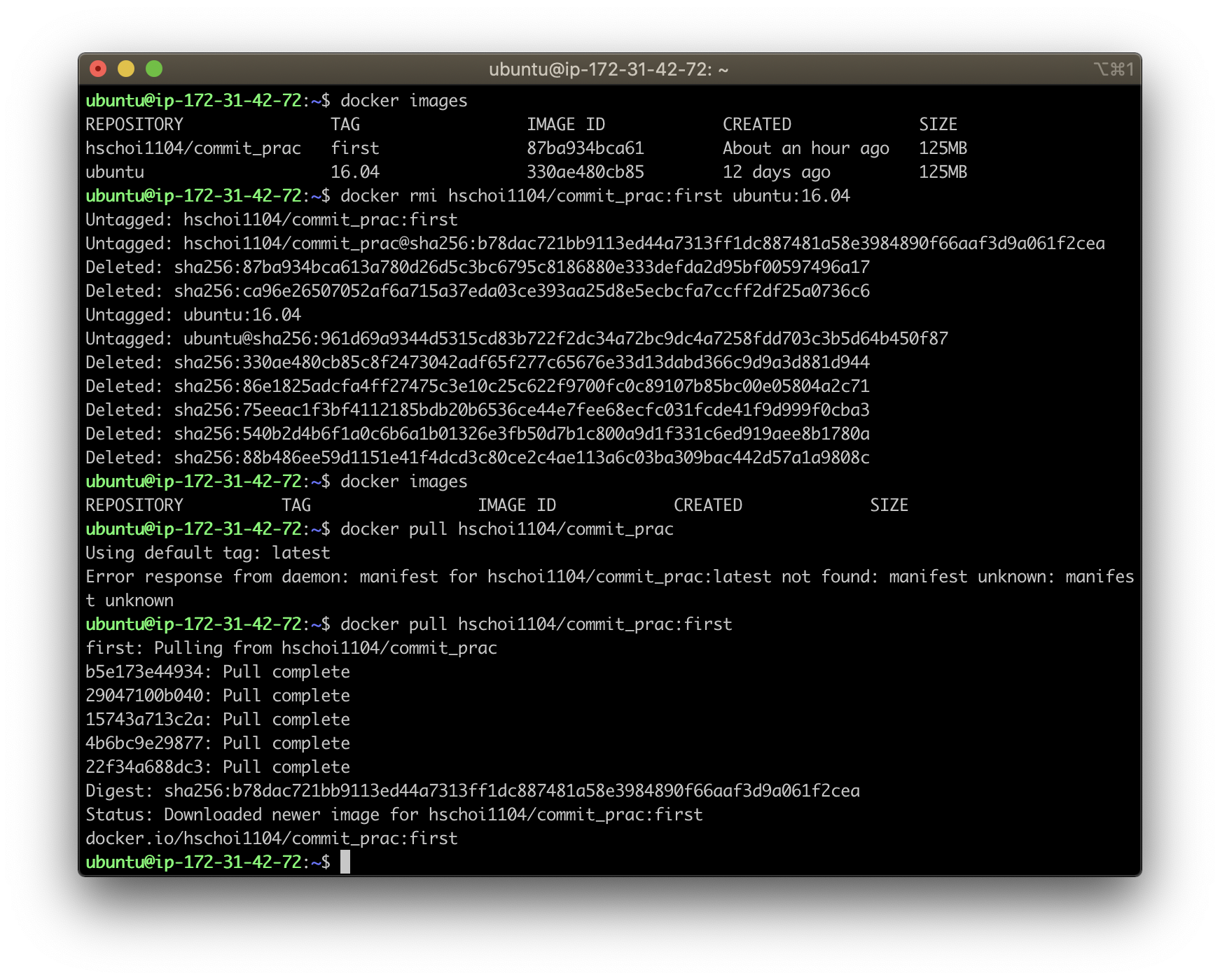Click the REPOSITORY header in first listing
This screenshot has width=1220, height=980.
[134, 125]
